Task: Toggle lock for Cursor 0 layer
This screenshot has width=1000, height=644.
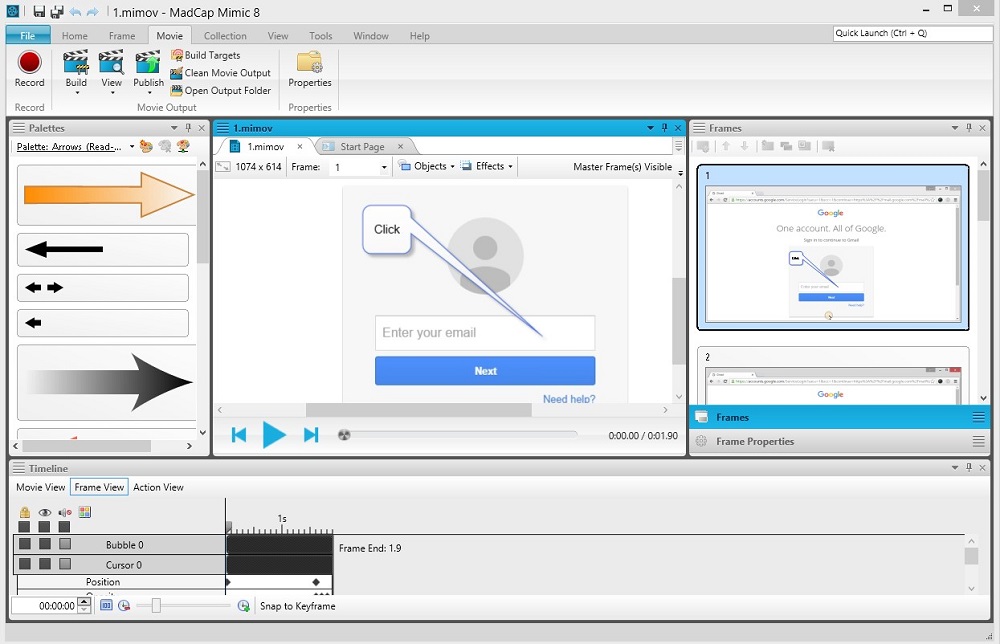Action: click(24, 564)
